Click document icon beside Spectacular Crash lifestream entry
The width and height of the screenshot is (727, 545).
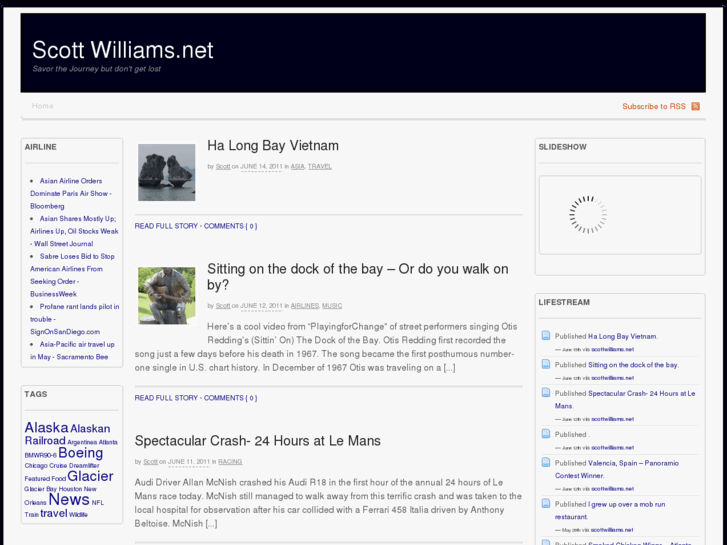[x=546, y=393]
